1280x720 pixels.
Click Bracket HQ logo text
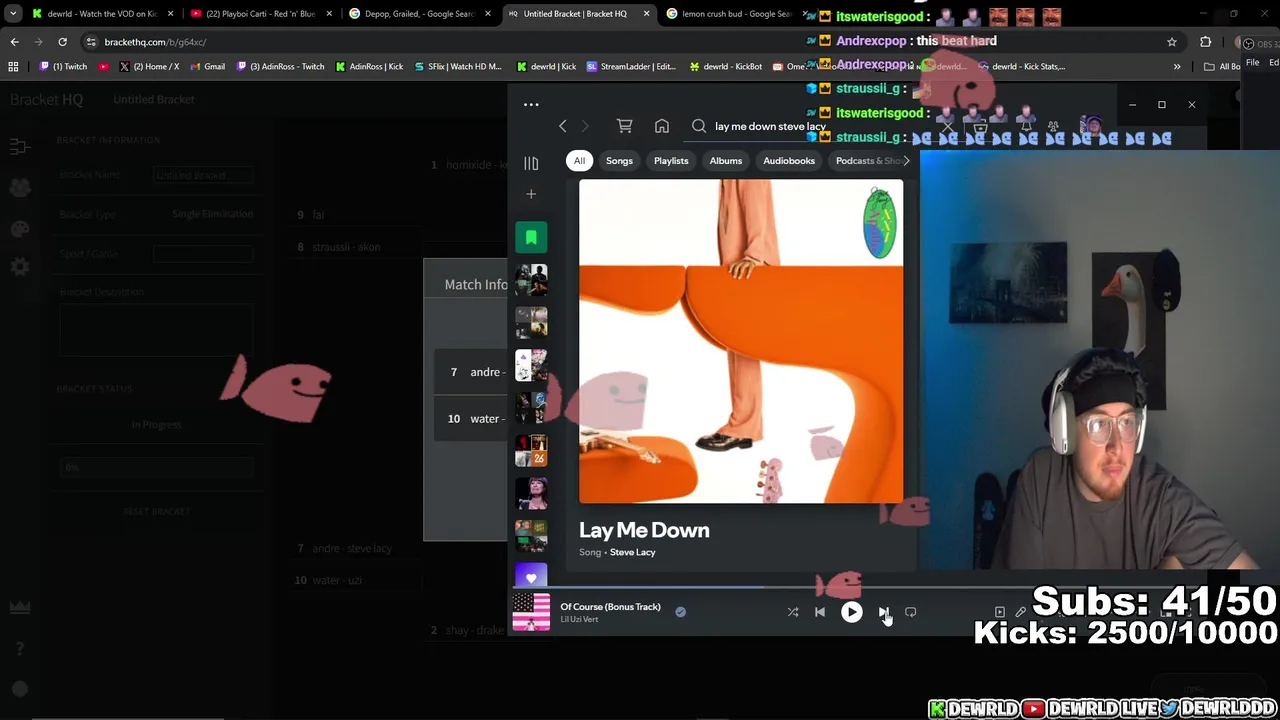46,100
